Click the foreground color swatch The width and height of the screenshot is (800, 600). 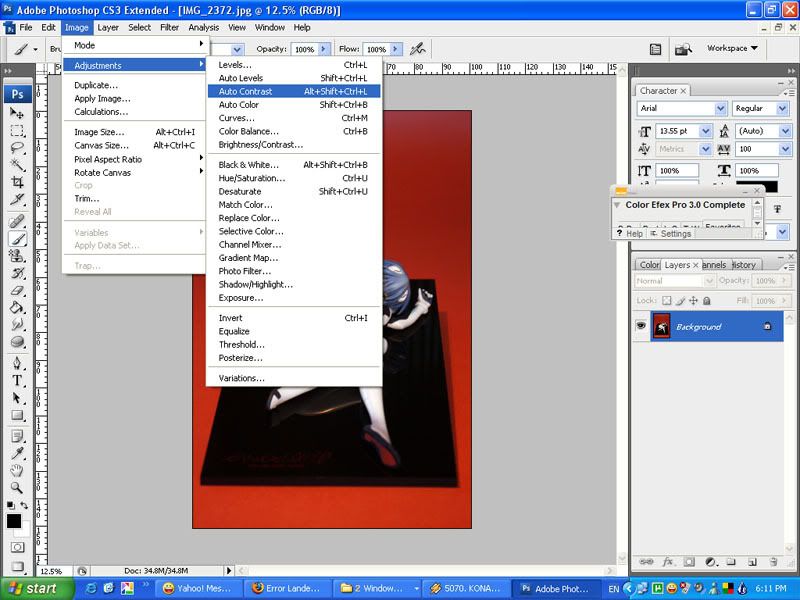tap(14, 521)
